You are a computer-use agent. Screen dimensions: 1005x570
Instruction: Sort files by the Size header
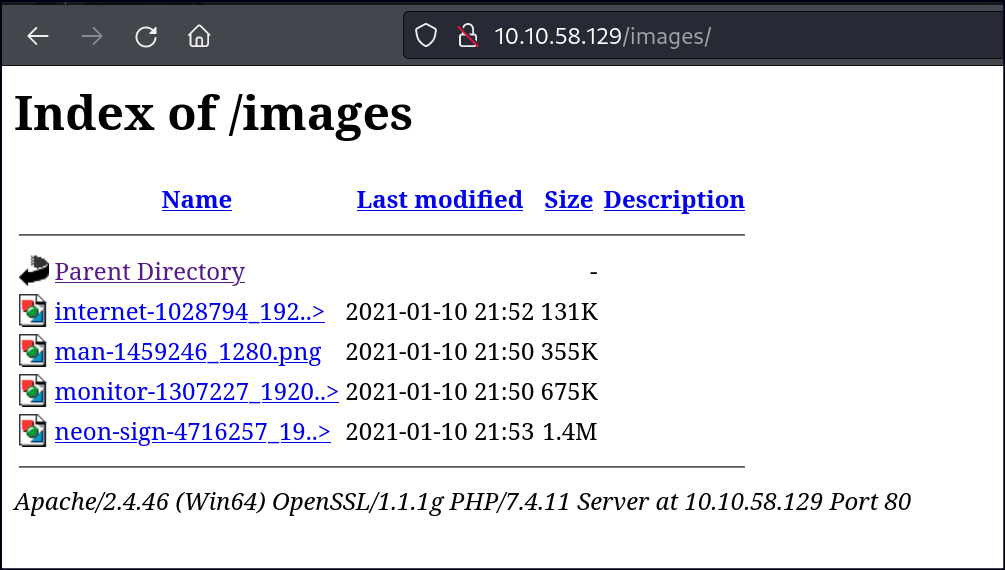tap(568, 200)
